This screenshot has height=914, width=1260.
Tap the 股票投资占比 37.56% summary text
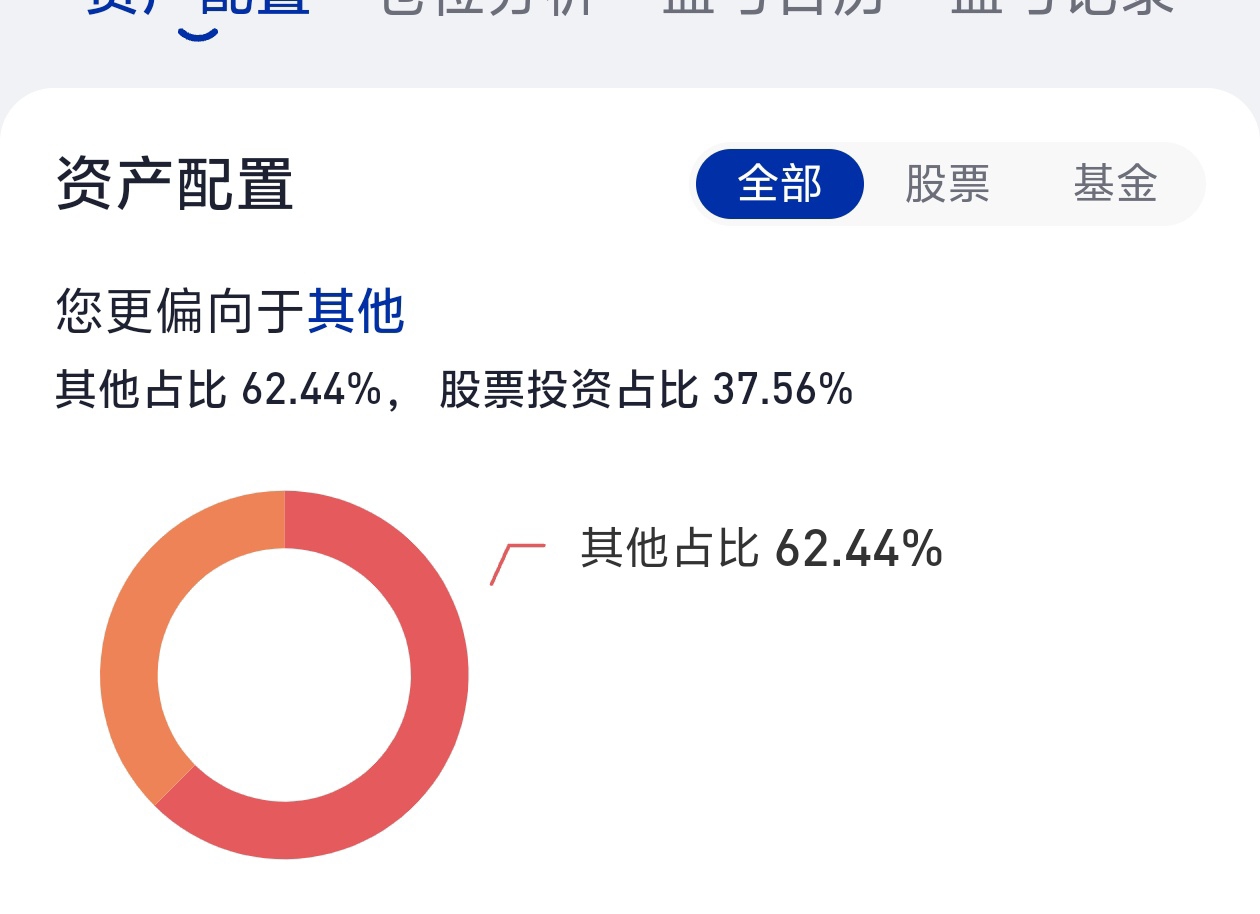646,390
